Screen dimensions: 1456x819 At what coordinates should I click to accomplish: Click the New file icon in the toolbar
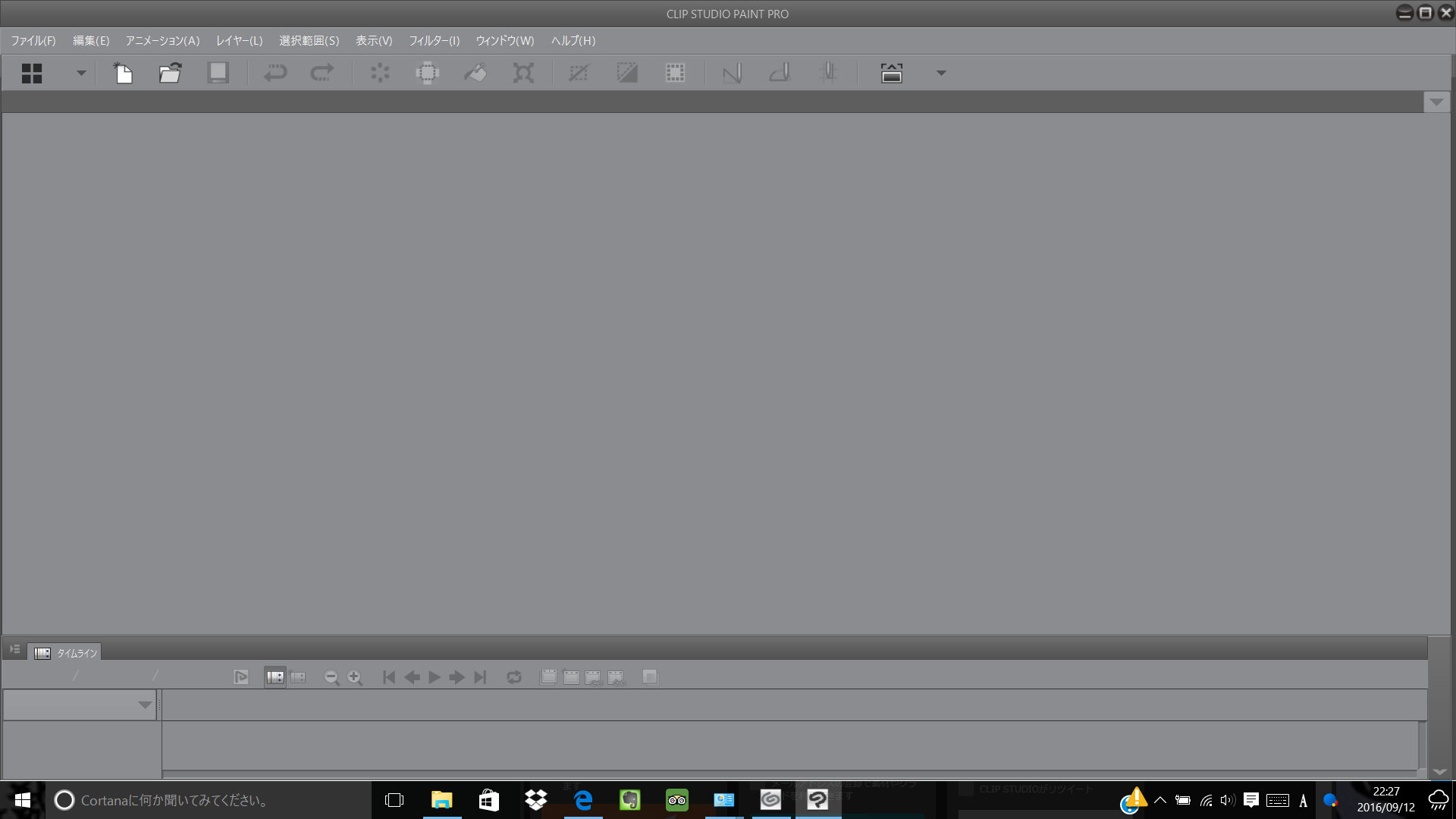pyautogui.click(x=123, y=73)
